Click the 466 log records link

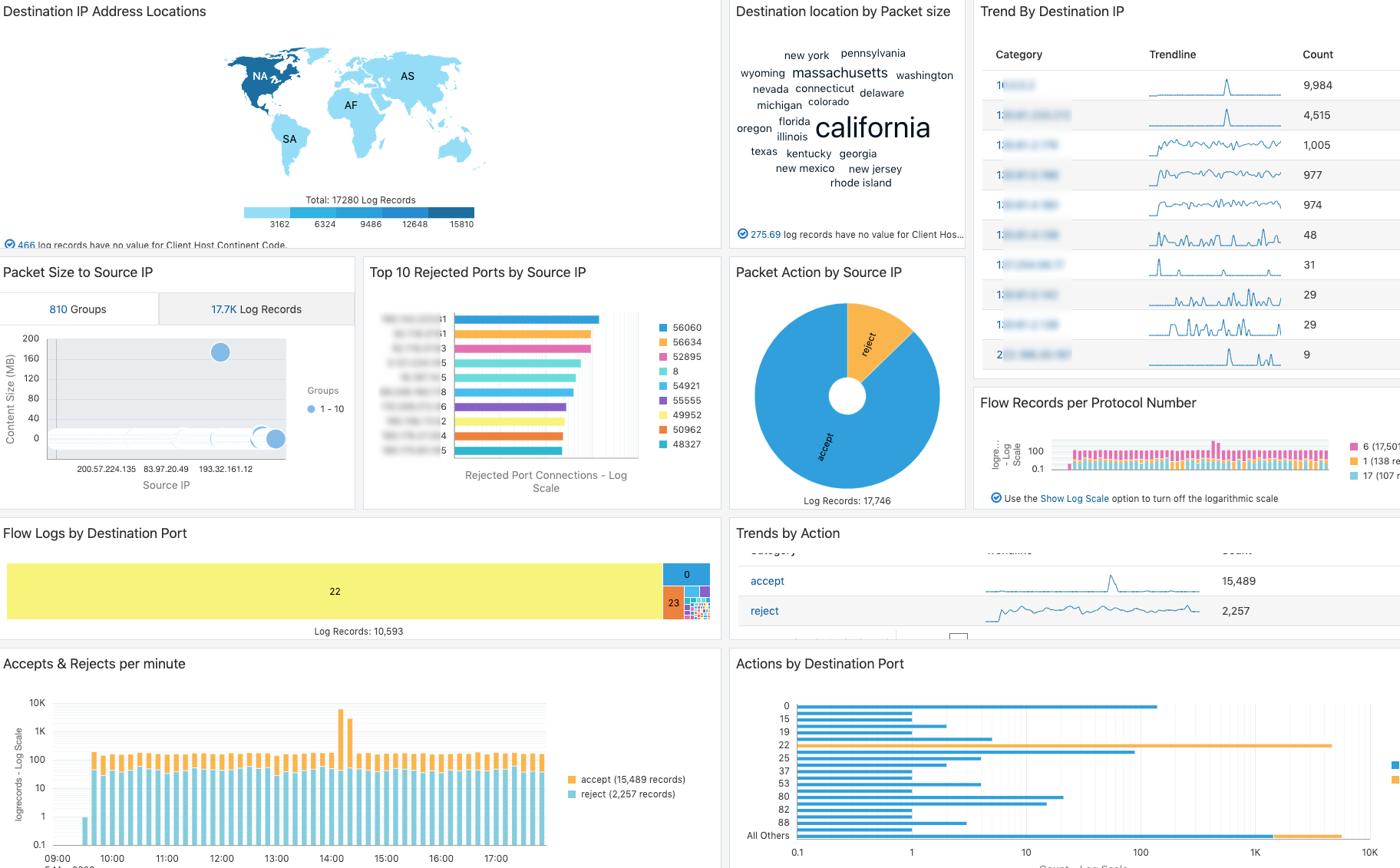tap(25, 245)
